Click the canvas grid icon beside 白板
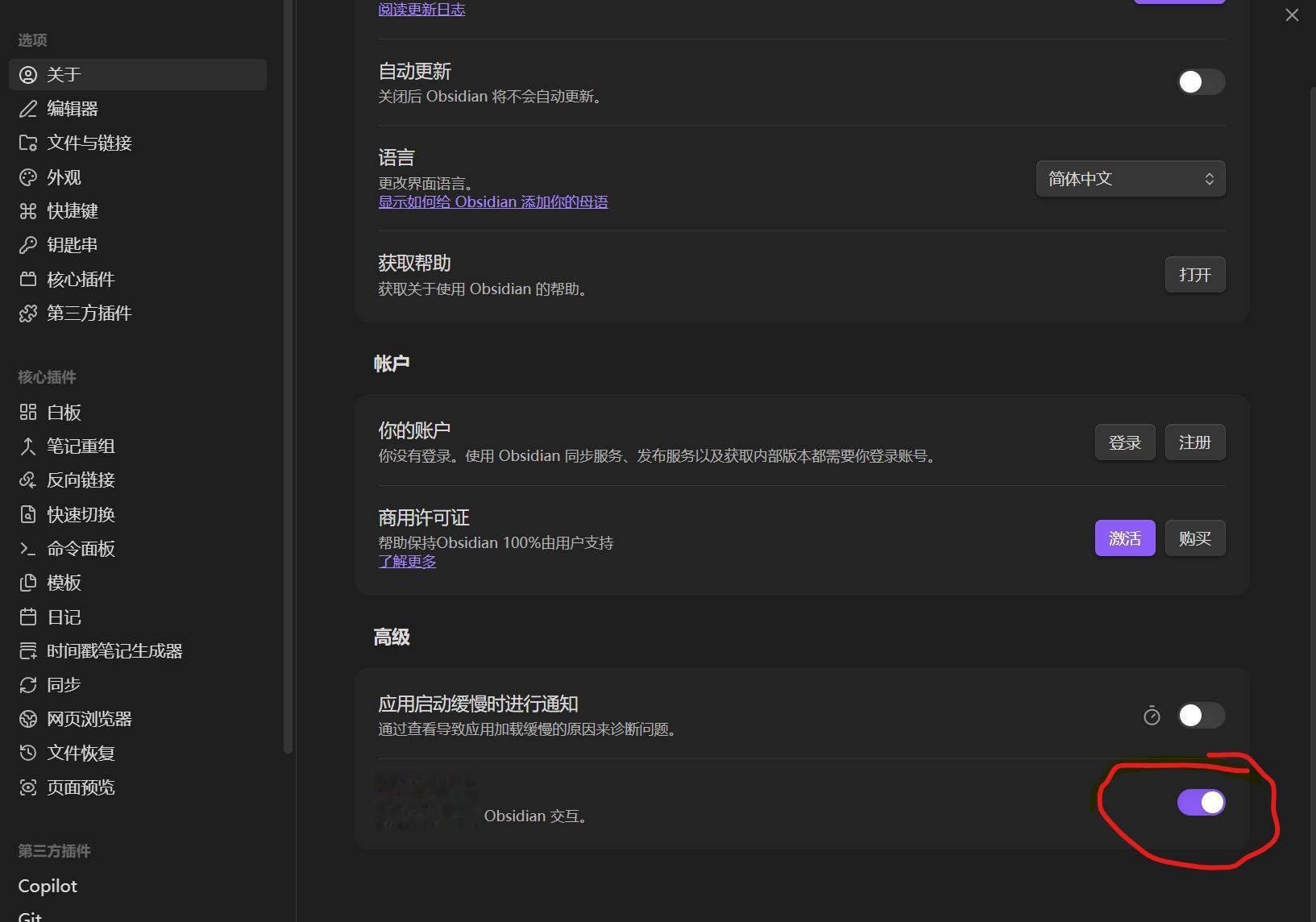This screenshot has height=922, width=1316. pos(28,413)
